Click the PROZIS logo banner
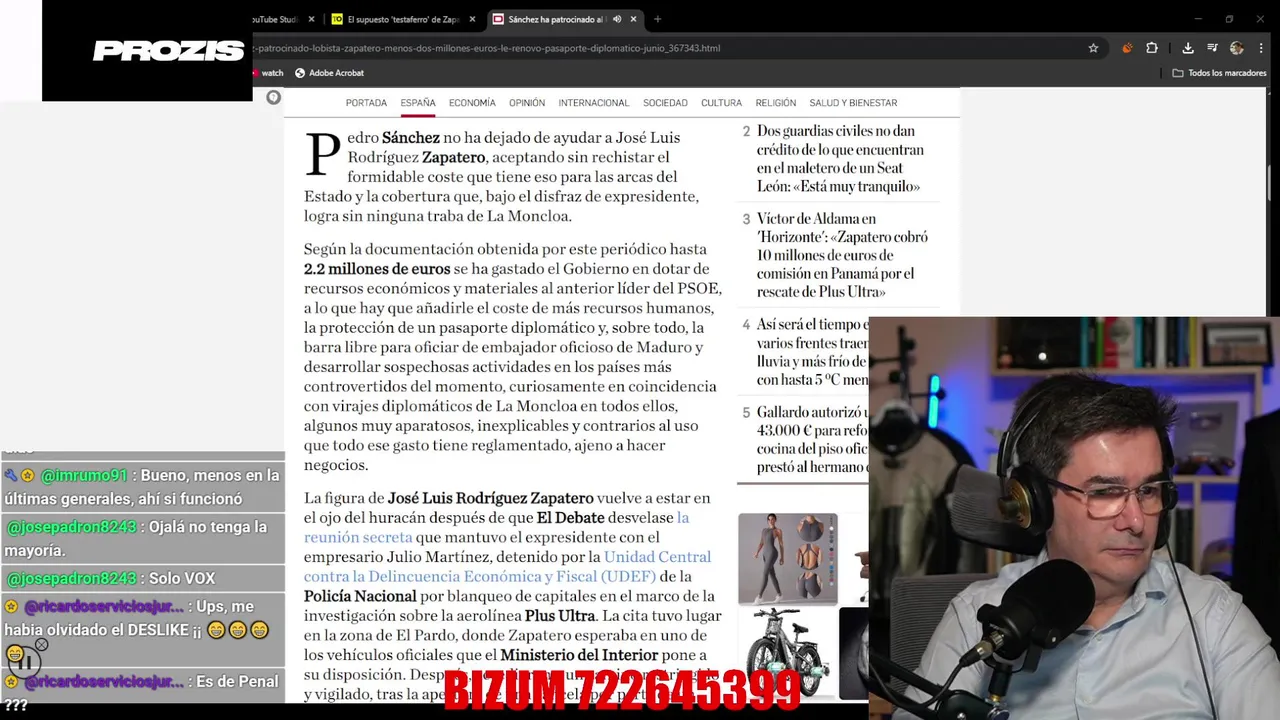1280x720 pixels. click(168, 51)
